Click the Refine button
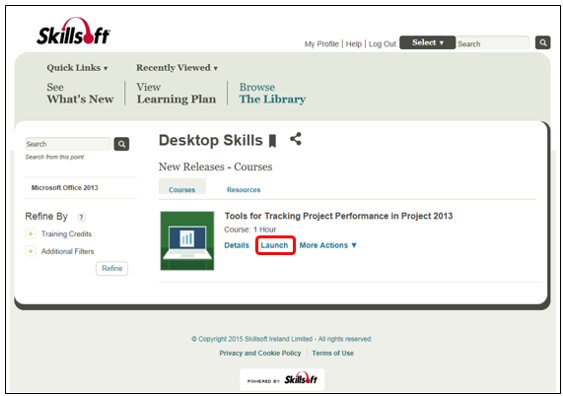Image resolution: width=563 pixels, height=396 pixels. point(112,269)
